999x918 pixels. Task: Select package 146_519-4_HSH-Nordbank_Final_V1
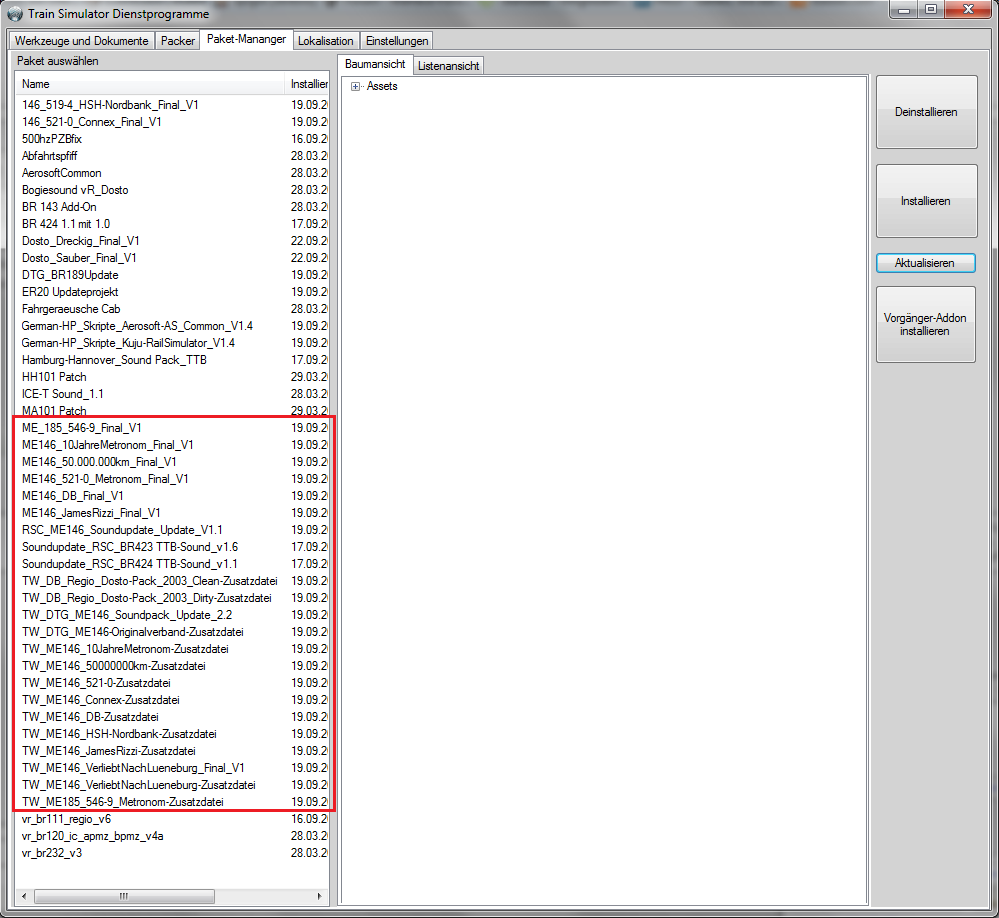point(110,105)
